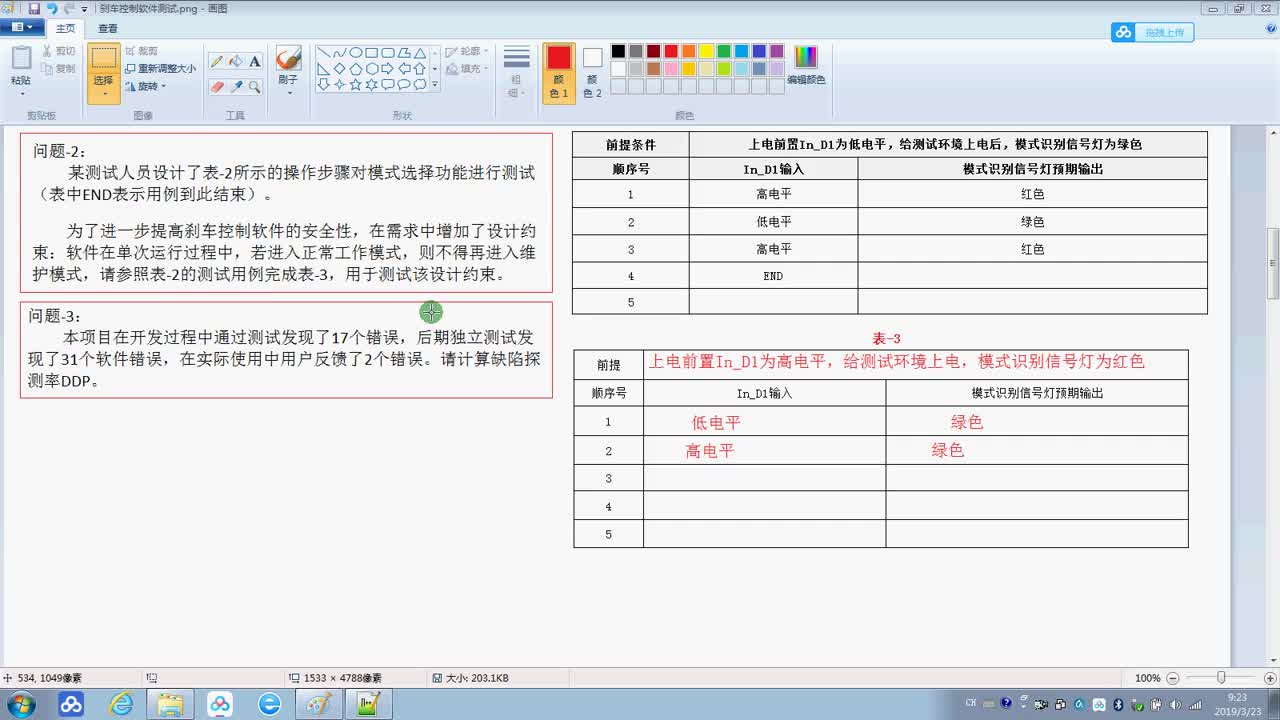Pick the black color swatch
The width and height of the screenshot is (1280, 720).
click(618, 51)
